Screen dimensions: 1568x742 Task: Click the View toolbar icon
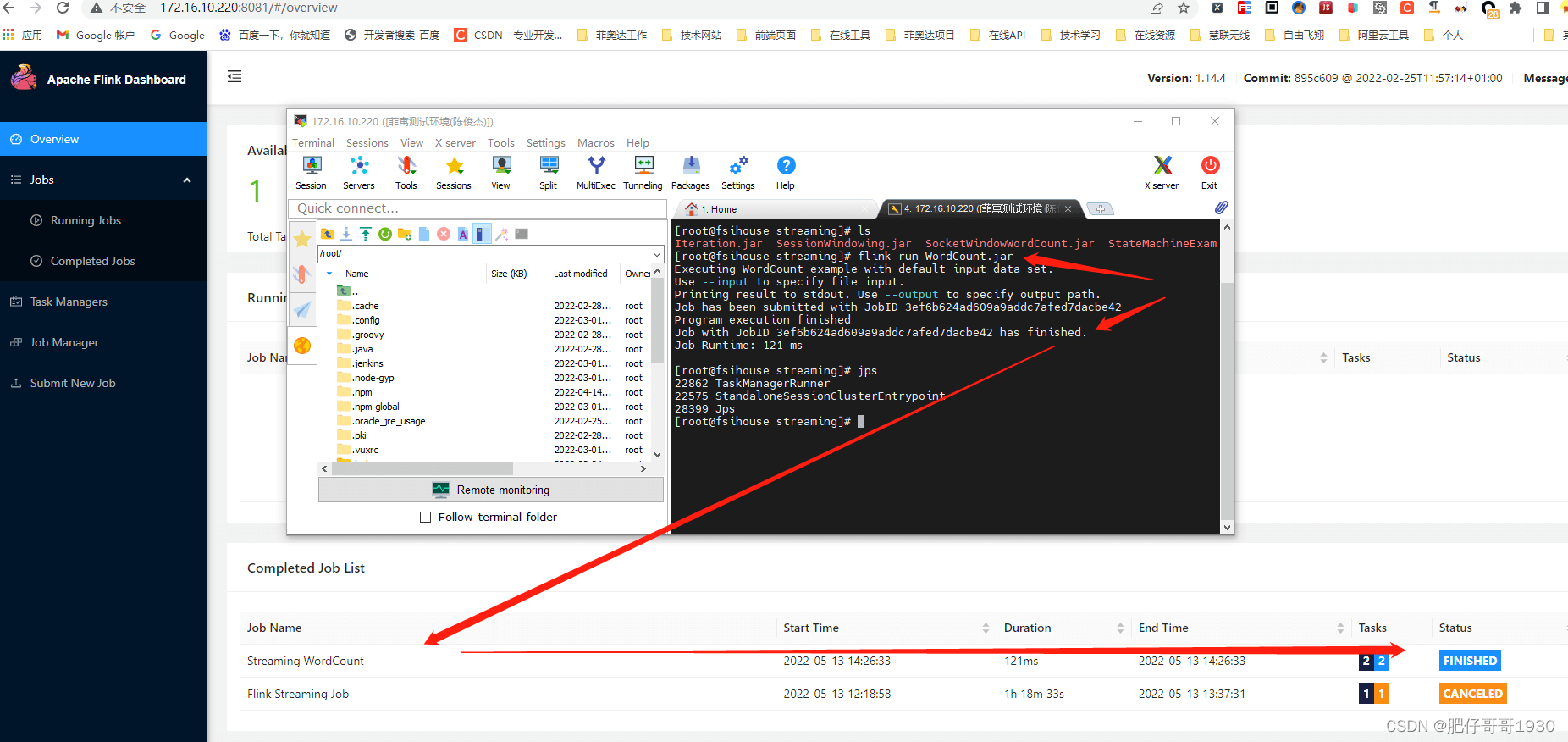pyautogui.click(x=501, y=173)
